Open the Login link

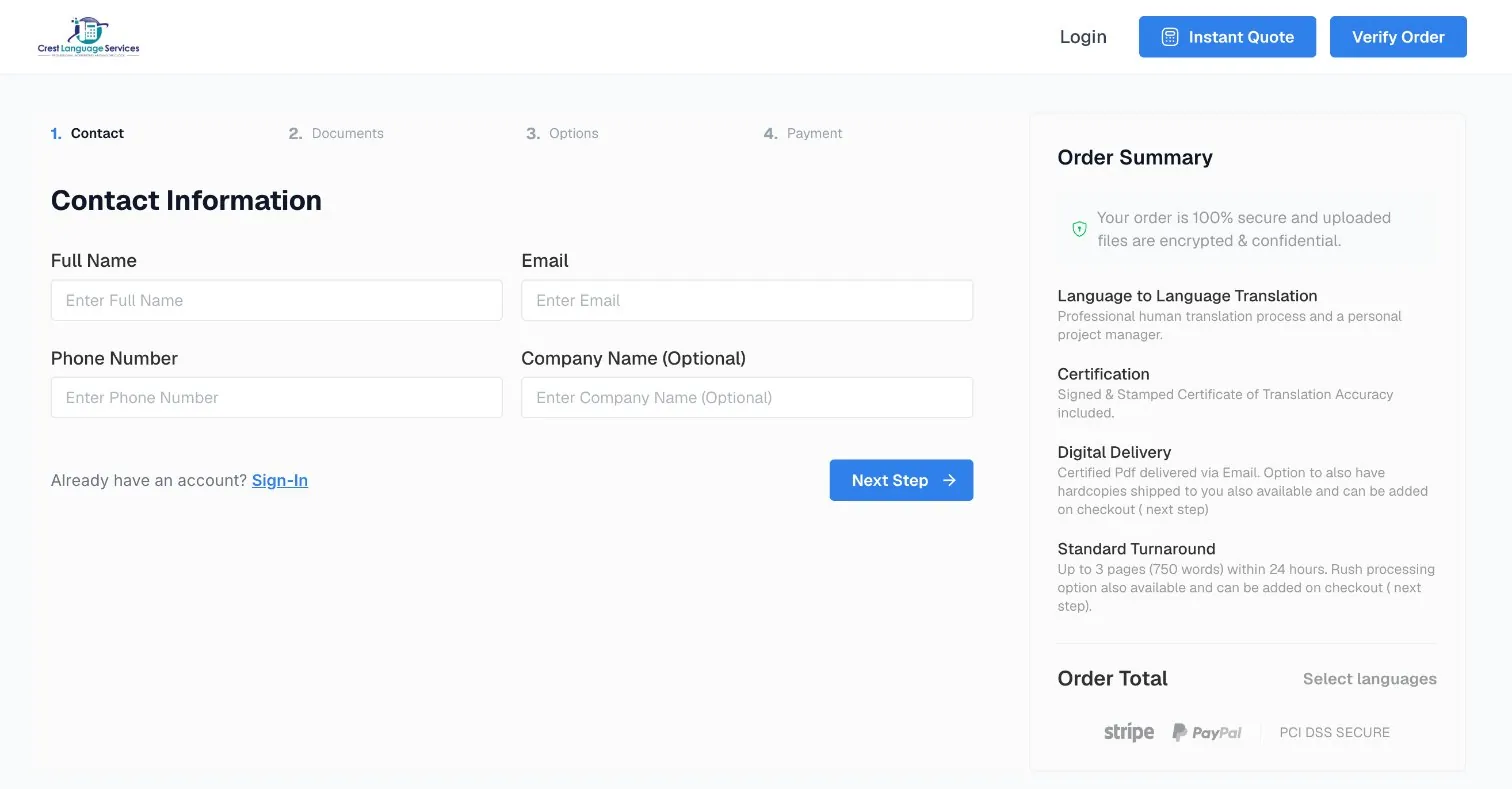click(1083, 37)
